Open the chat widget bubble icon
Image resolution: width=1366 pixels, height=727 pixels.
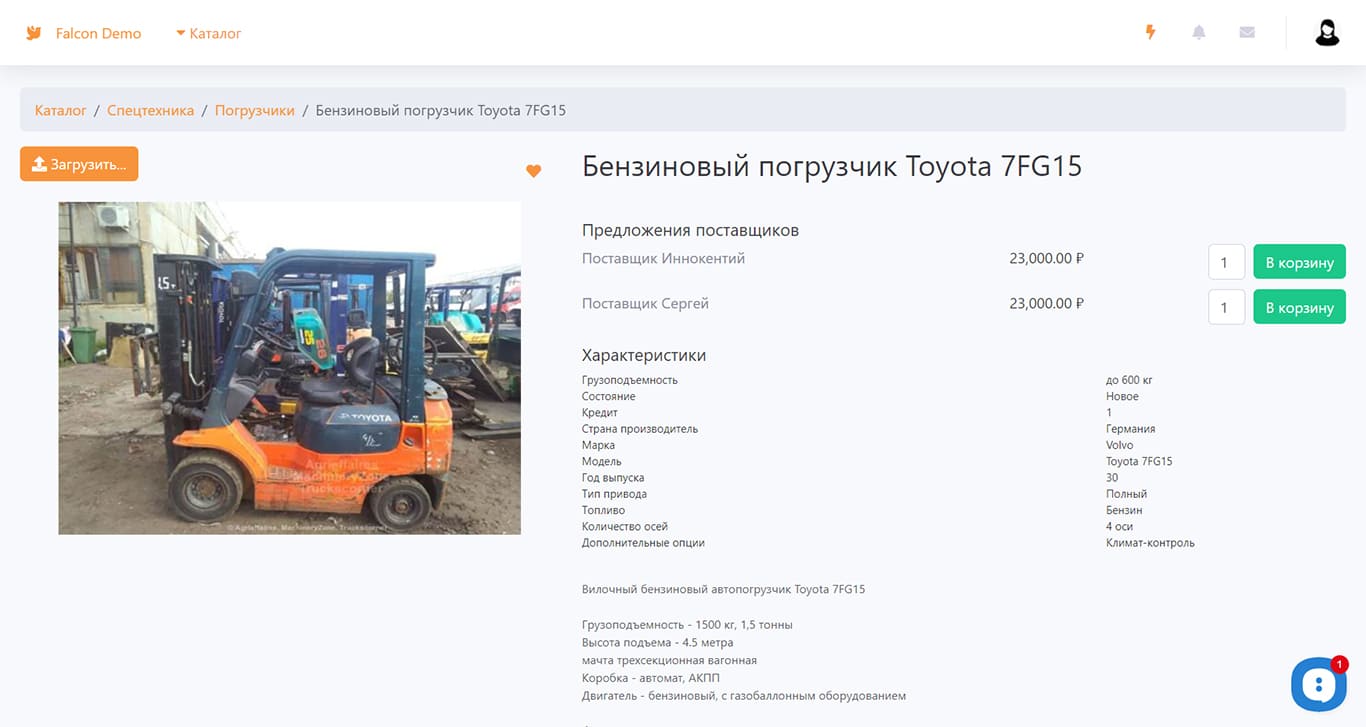(1319, 684)
